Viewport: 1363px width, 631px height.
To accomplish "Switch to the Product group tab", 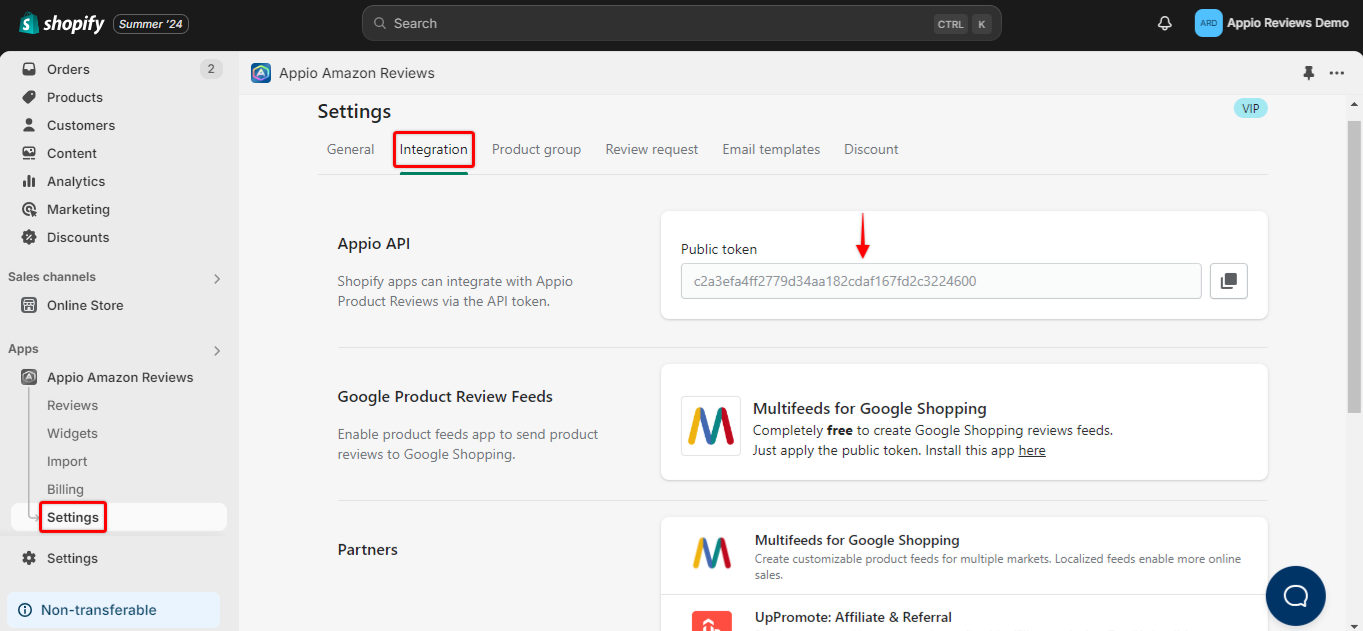I will click(x=536, y=149).
